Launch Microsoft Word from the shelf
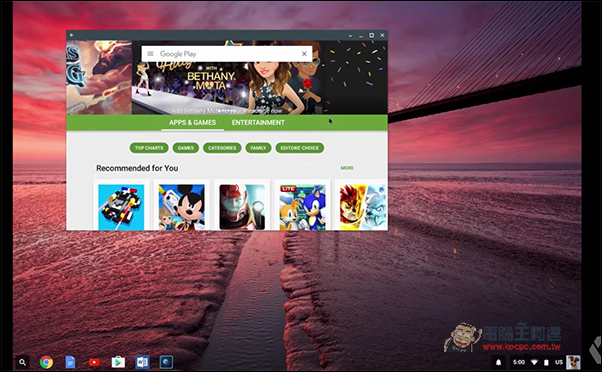The width and height of the screenshot is (602, 372). (142, 362)
